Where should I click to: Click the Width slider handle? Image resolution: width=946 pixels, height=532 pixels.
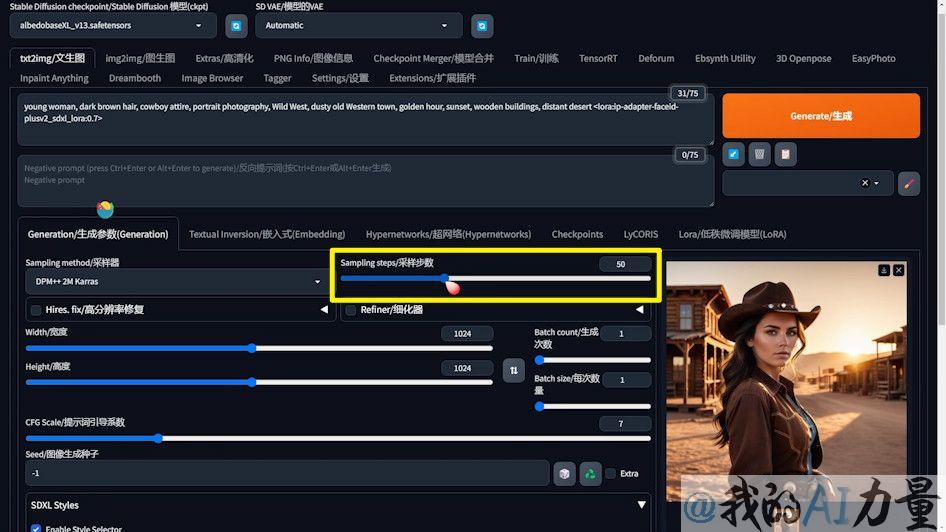point(252,348)
